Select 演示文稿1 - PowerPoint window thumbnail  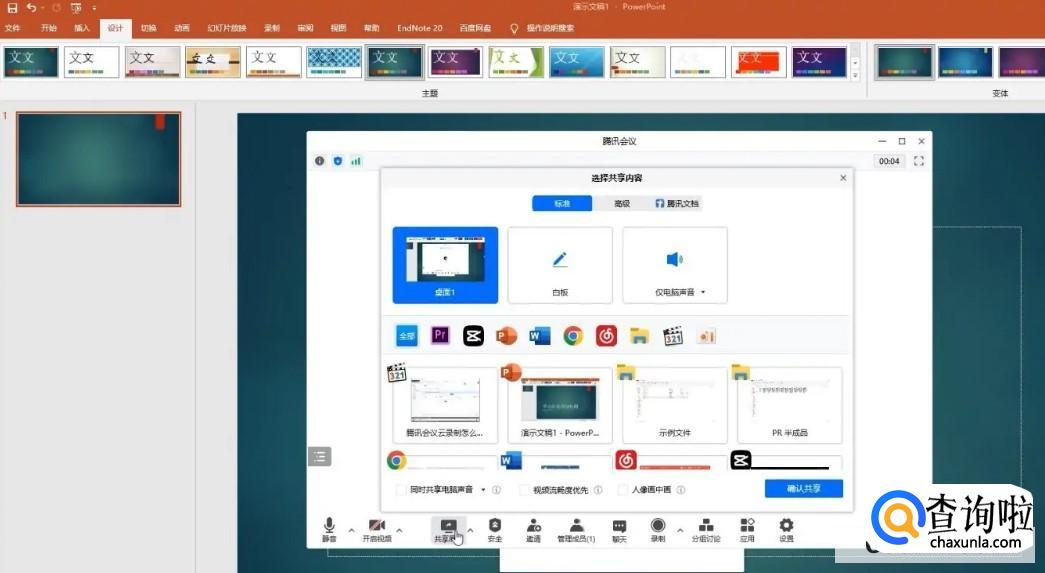click(x=560, y=405)
